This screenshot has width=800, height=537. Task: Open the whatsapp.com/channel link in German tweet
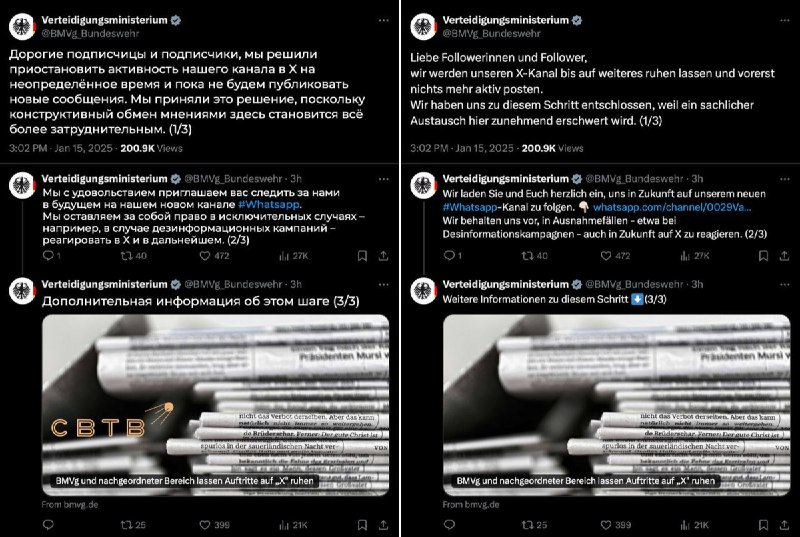coord(672,207)
